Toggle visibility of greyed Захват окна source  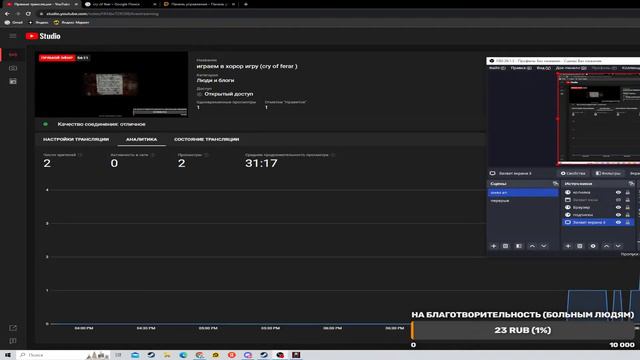618,200
